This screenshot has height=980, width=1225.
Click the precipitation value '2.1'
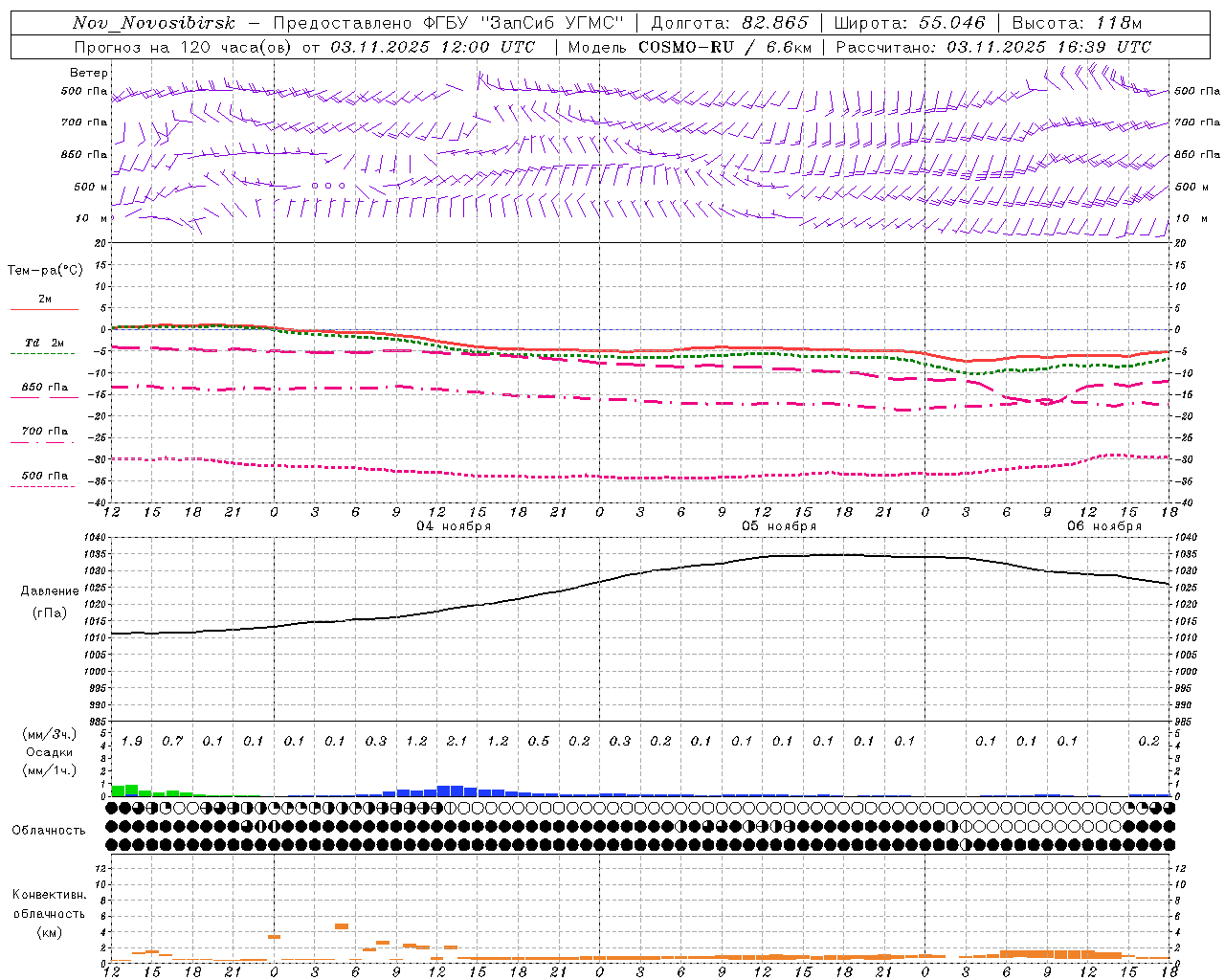tap(457, 741)
